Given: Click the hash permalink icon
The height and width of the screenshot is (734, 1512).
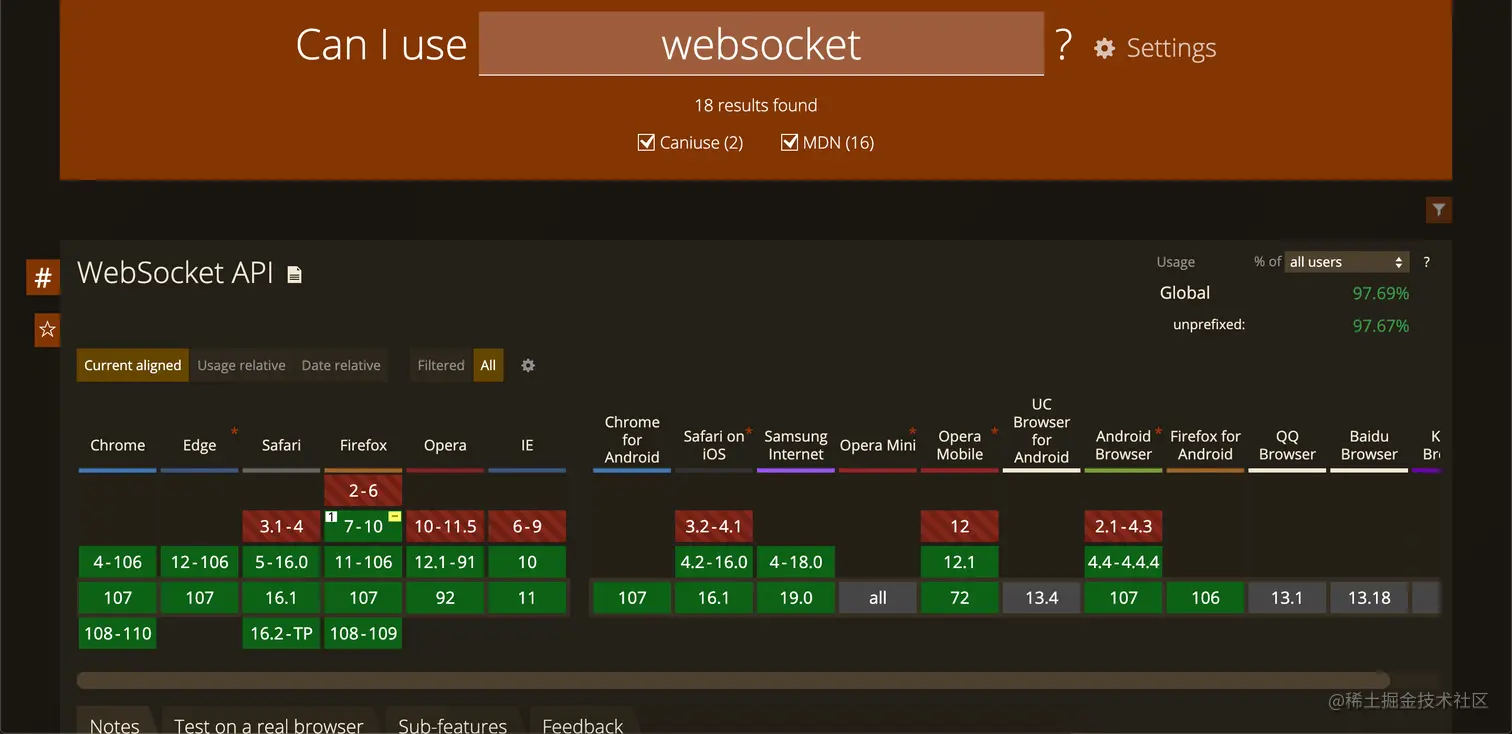Looking at the screenshot, I should [x=43, y=278].
